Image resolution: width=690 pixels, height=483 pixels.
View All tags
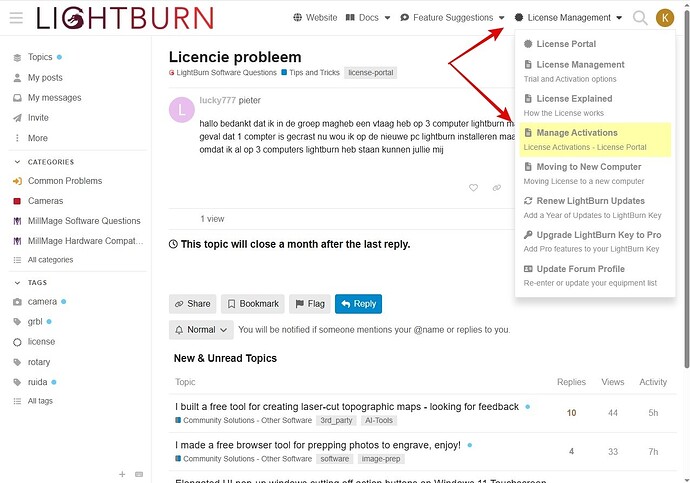point(40,401)
